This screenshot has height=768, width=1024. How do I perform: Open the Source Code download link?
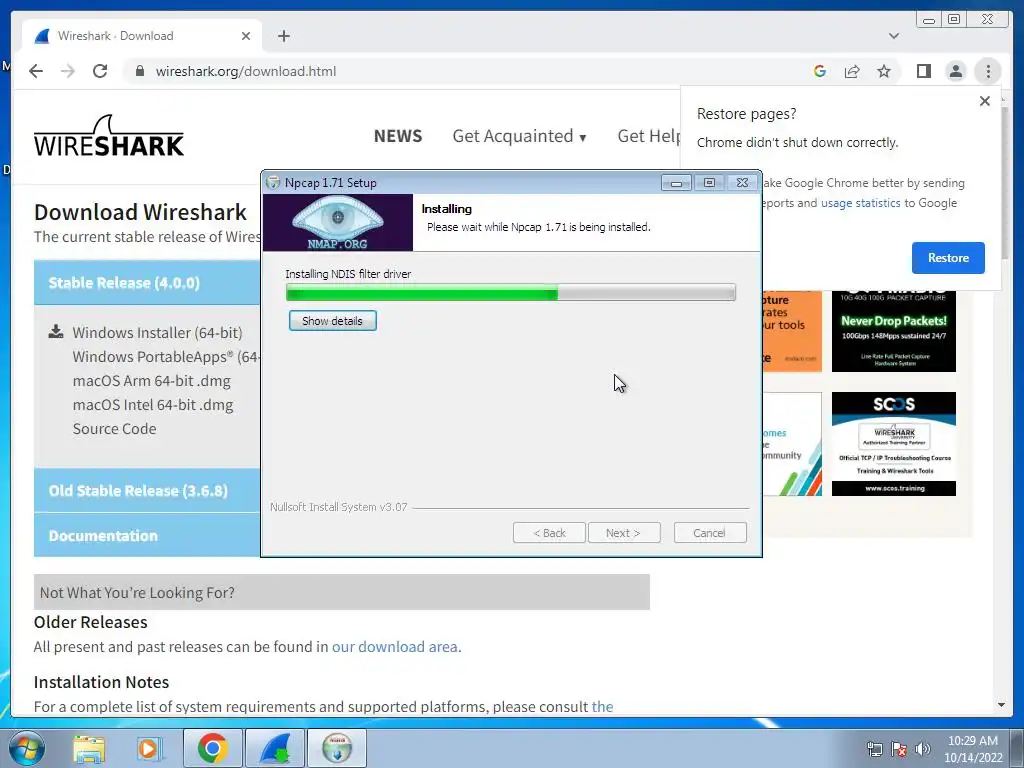point(114,429)
